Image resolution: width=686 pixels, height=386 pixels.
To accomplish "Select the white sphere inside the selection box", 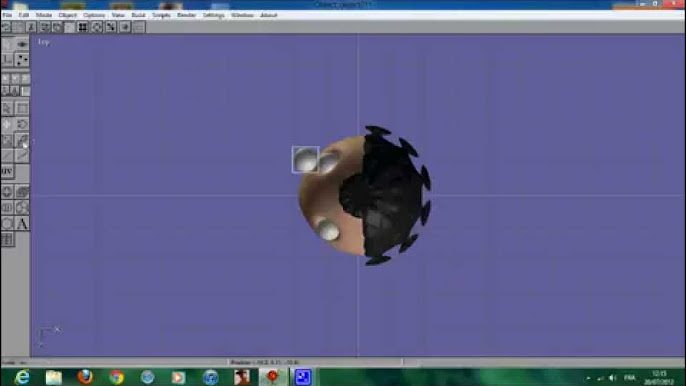I will pos(305,159).
